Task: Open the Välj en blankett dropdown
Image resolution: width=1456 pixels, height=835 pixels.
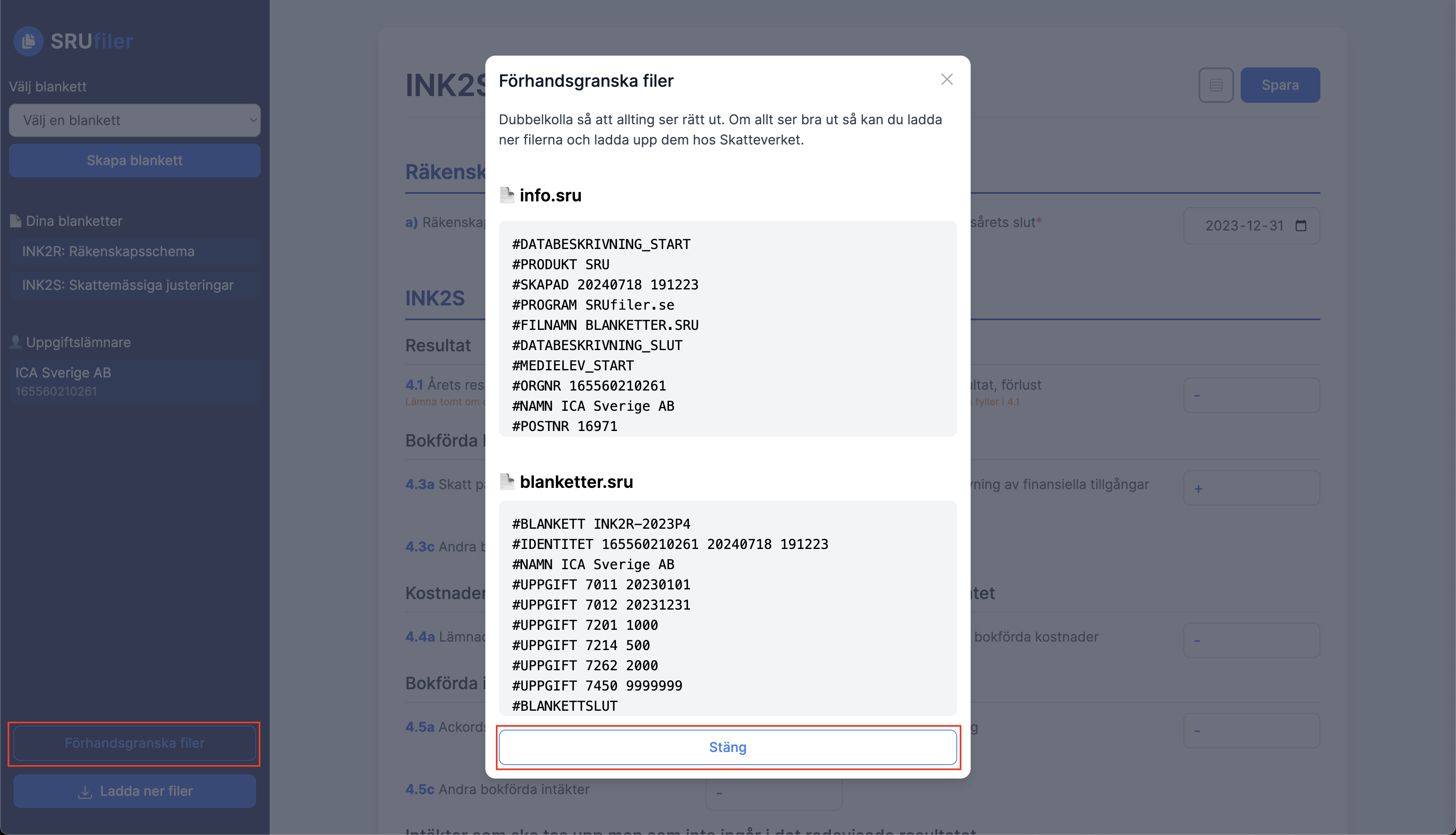Action: (x=134, y=120)
